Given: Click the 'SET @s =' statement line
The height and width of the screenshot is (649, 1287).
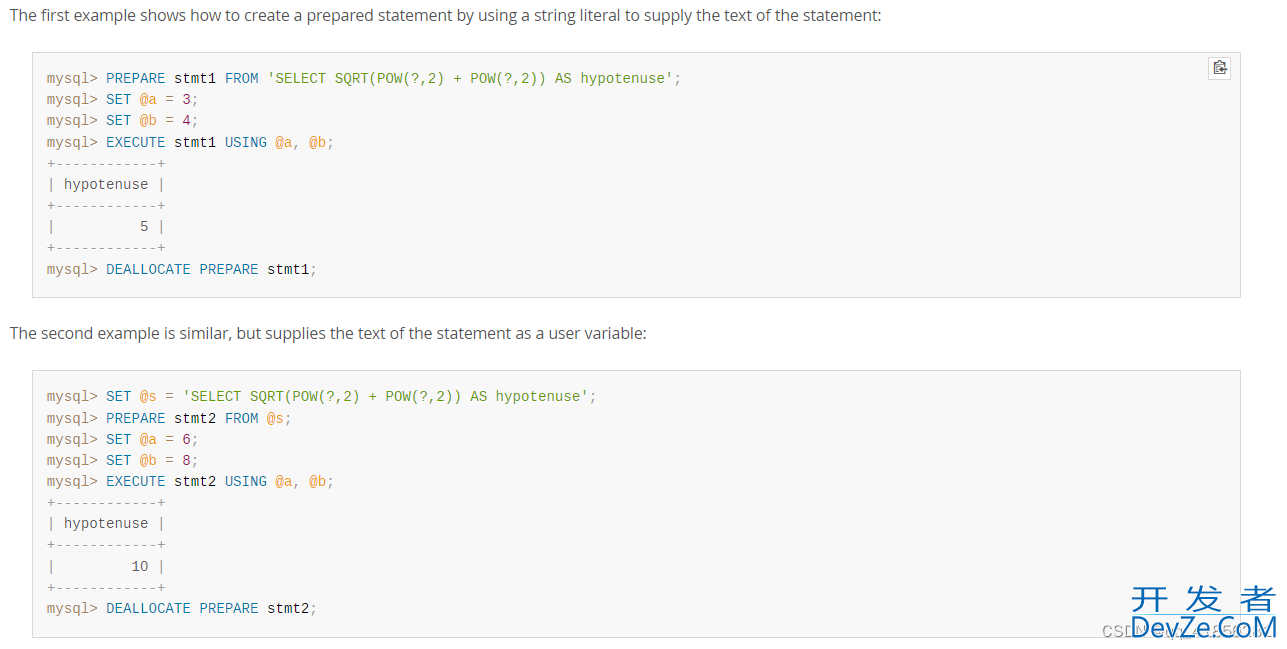Looking at the screenshot, I should (321, 396).
